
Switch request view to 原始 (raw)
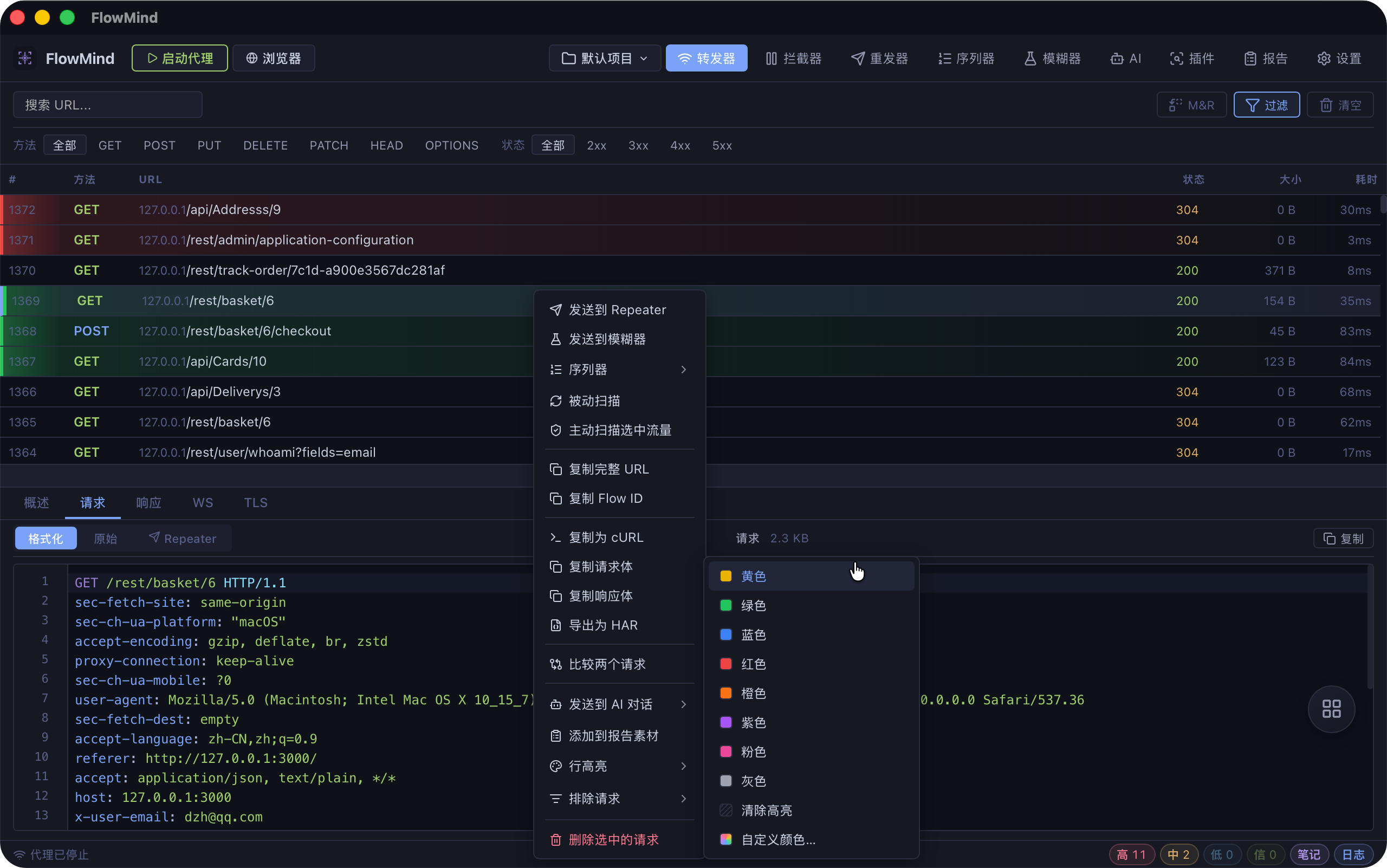[x=106, y=539]
